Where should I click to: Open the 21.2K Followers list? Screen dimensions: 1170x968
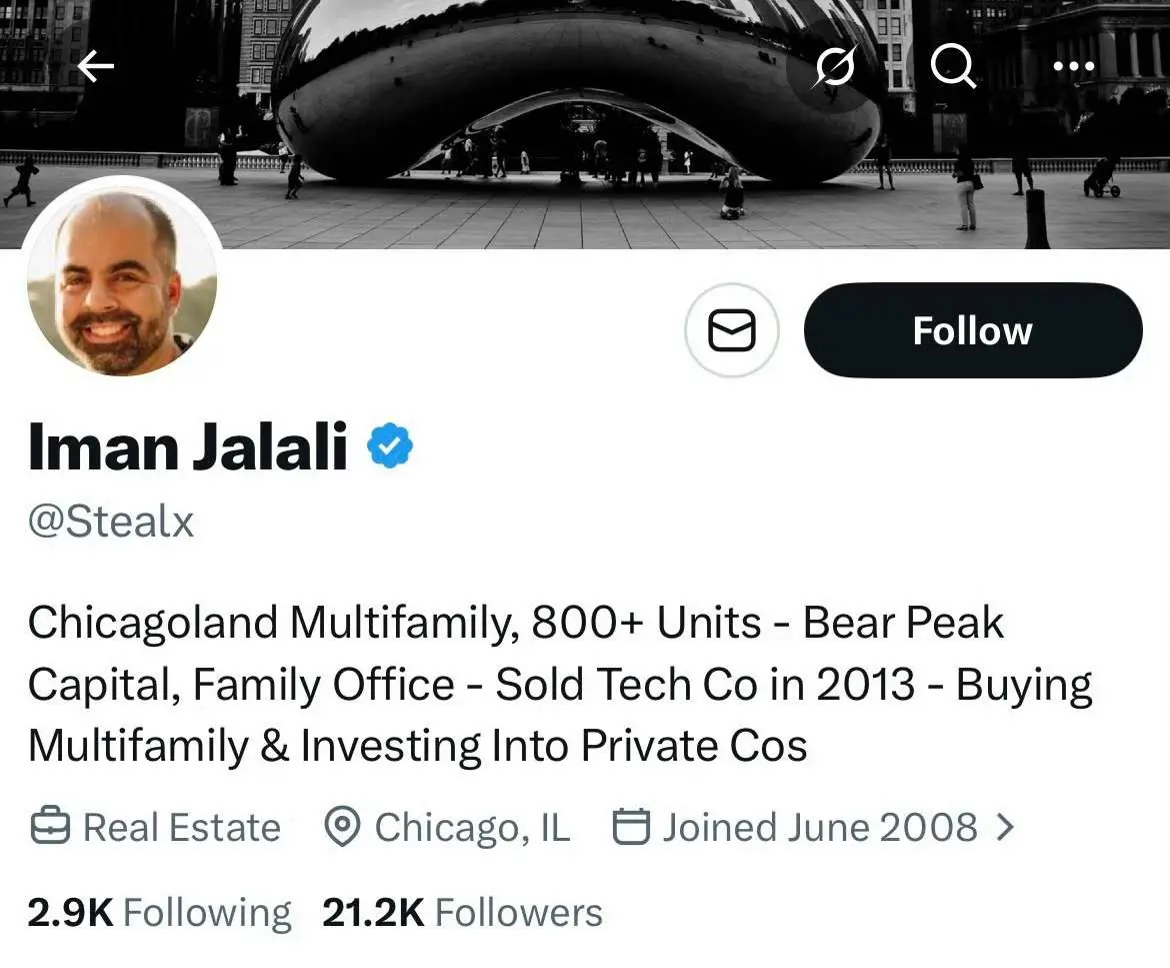click(462, 913)
